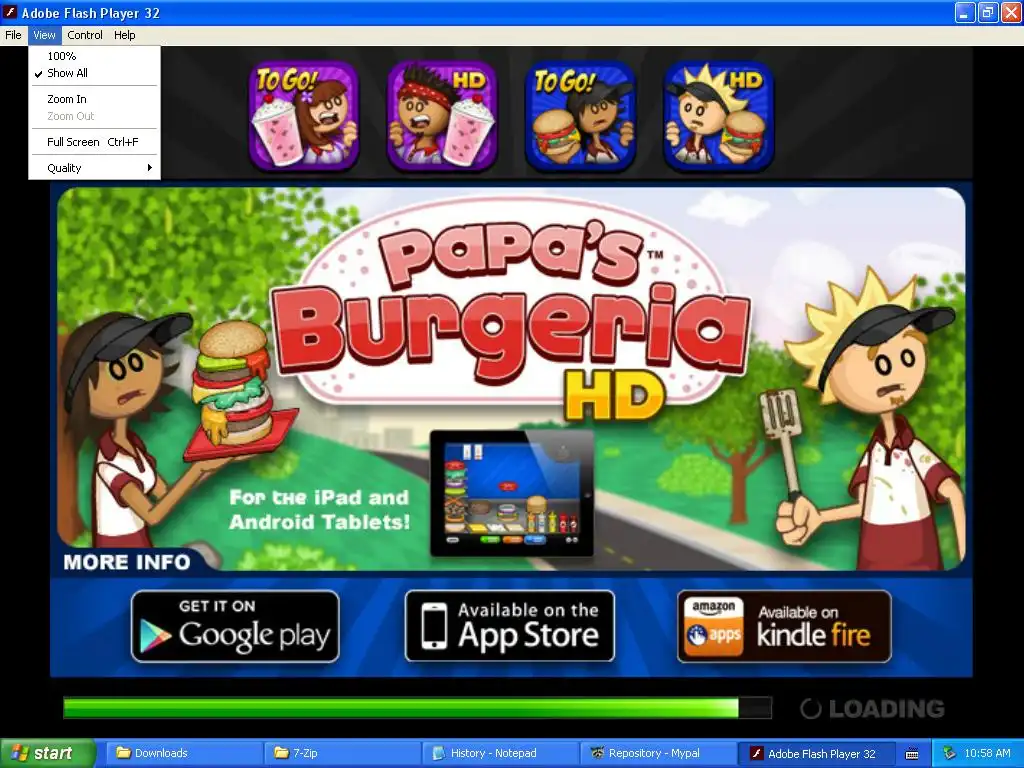
Task: Choose Zoom In from View menu
Action: (x=94, y=99)
